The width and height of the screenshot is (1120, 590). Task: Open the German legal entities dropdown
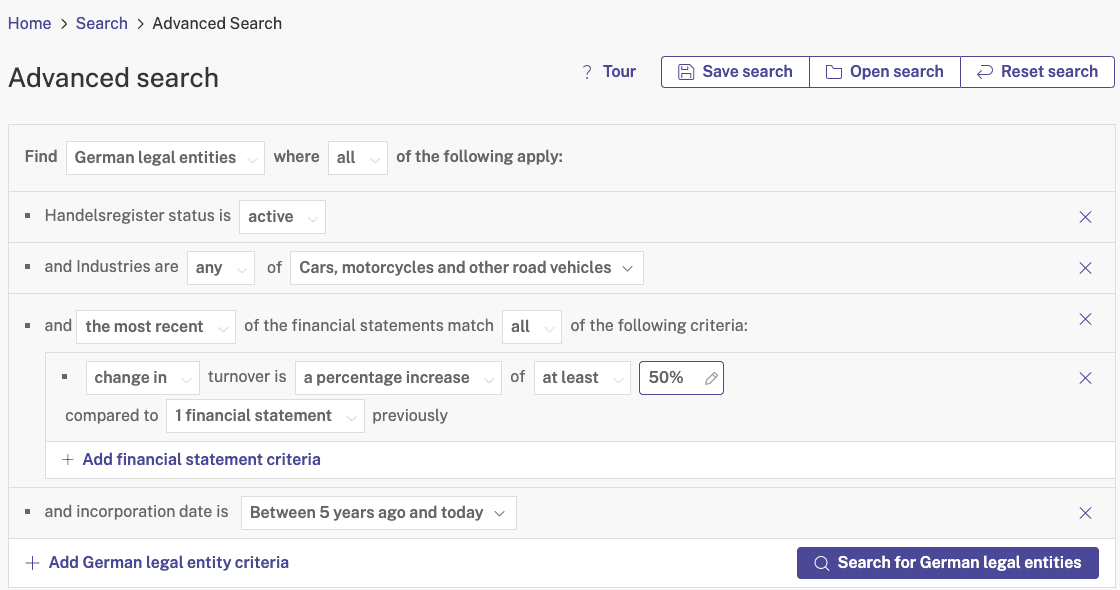(165, 158)
